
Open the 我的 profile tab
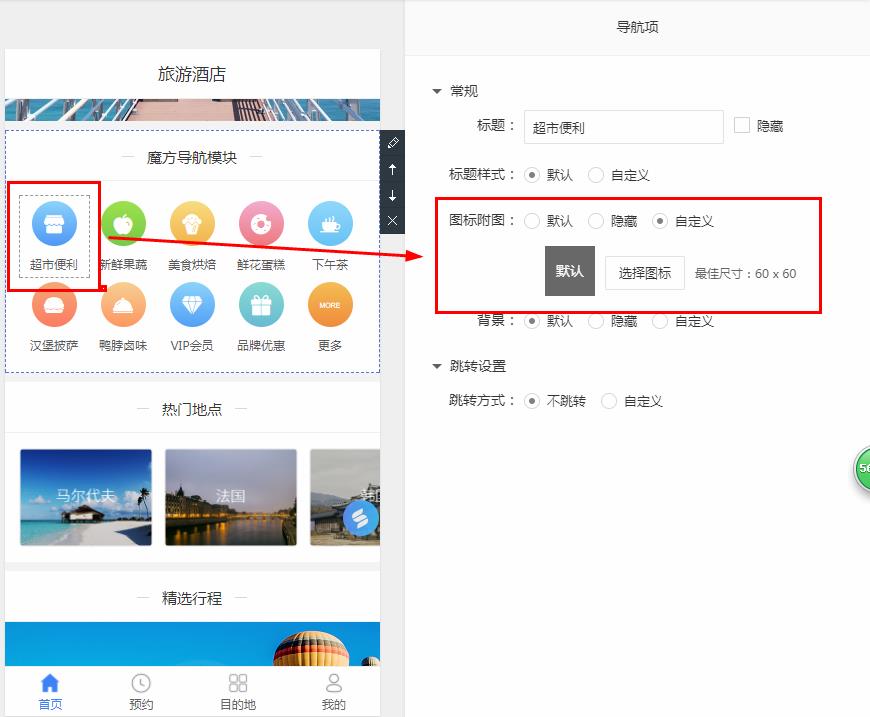333,692
